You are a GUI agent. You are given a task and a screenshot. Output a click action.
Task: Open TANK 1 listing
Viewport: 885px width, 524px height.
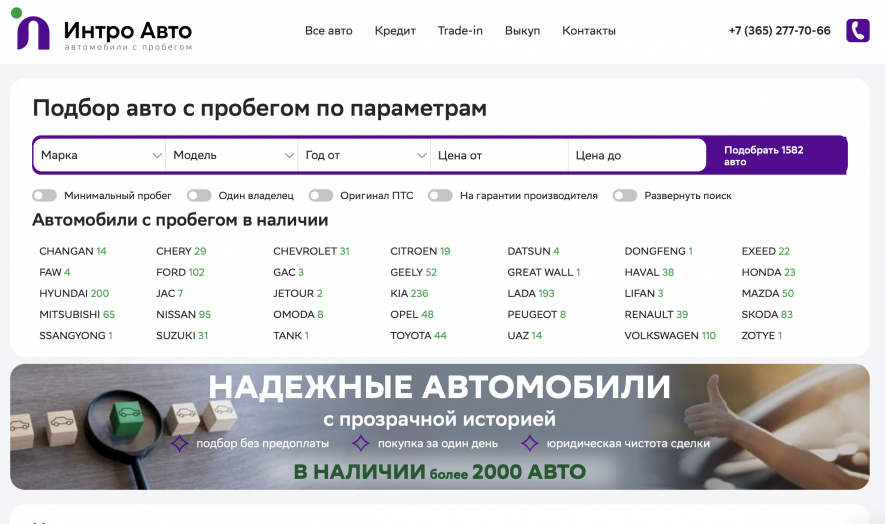[291, 335]
